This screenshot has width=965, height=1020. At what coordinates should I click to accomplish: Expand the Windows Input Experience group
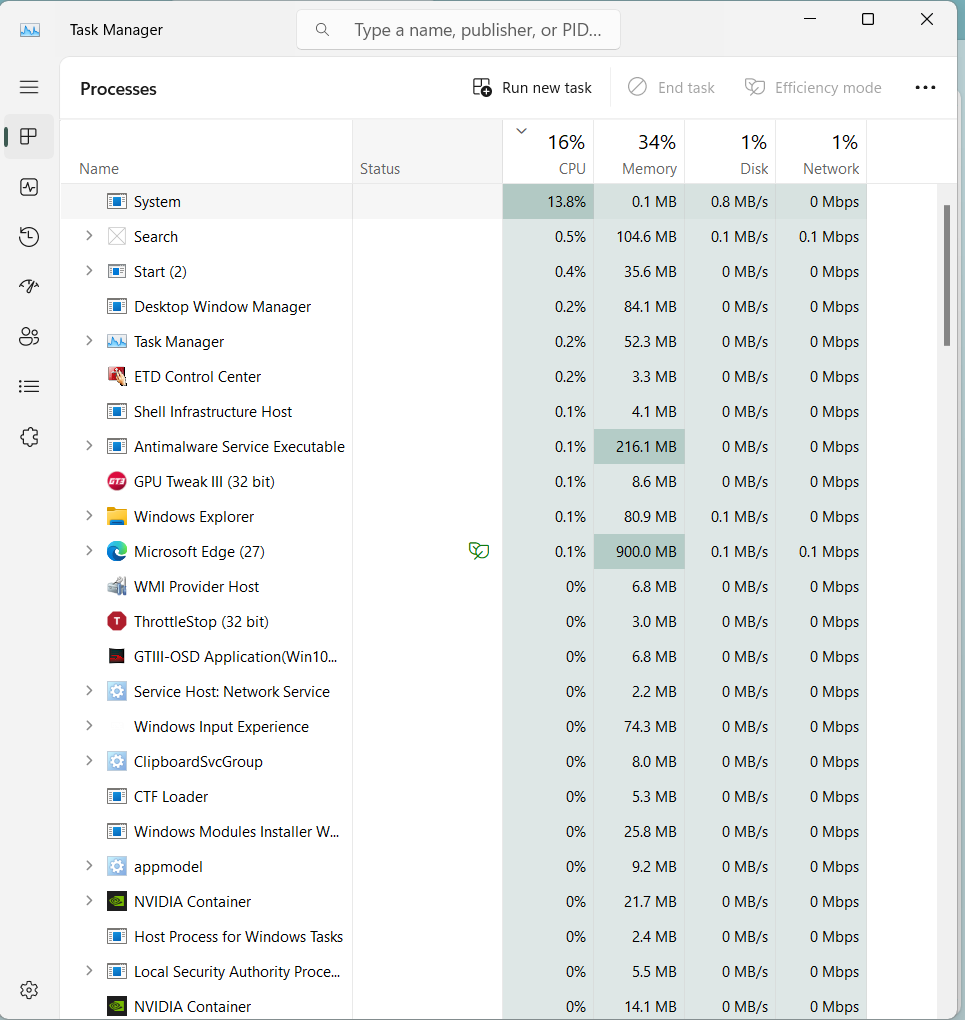tap(89, 726)
